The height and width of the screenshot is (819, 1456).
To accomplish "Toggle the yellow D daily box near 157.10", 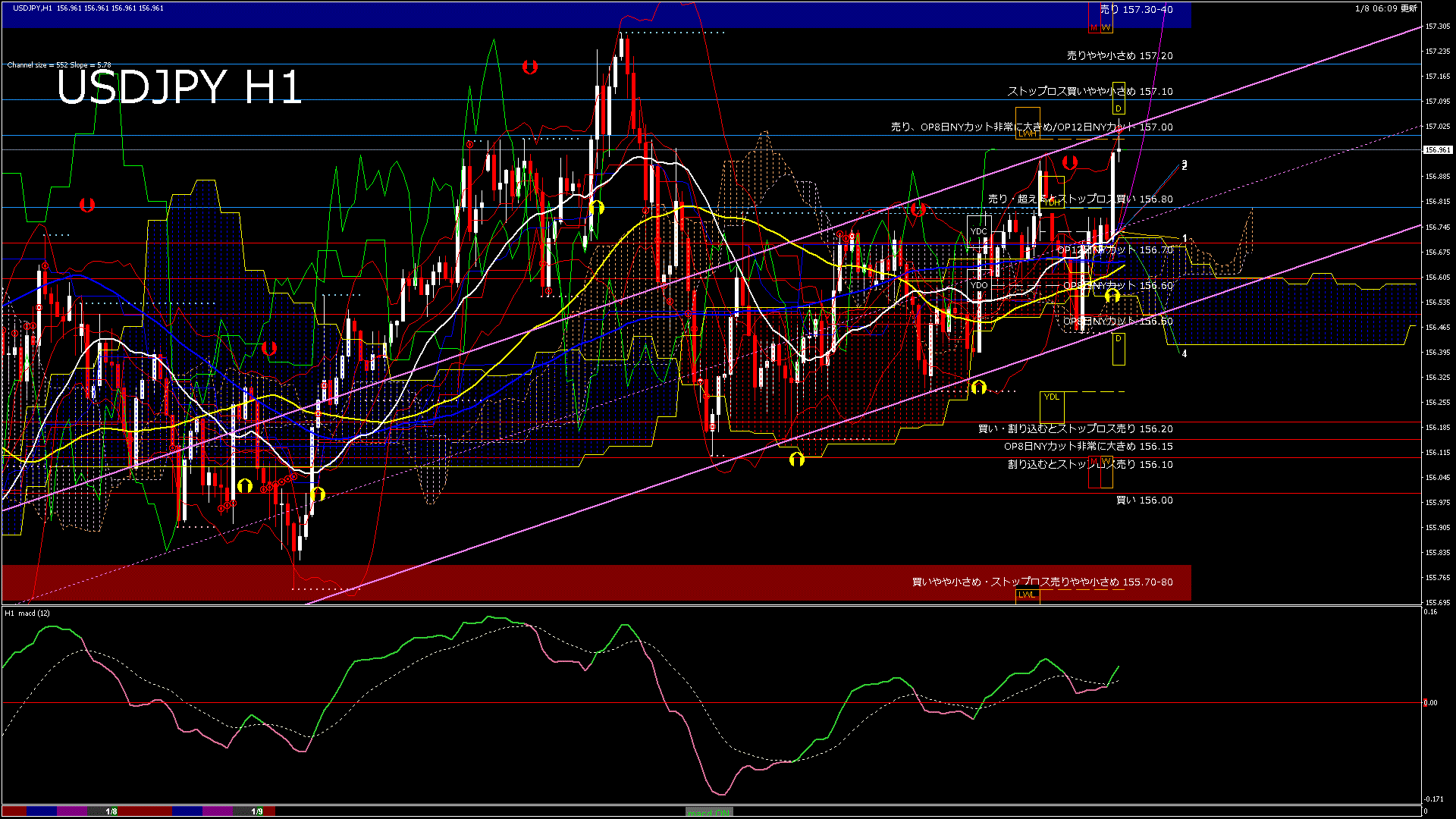I will (x=1119, y=108).
